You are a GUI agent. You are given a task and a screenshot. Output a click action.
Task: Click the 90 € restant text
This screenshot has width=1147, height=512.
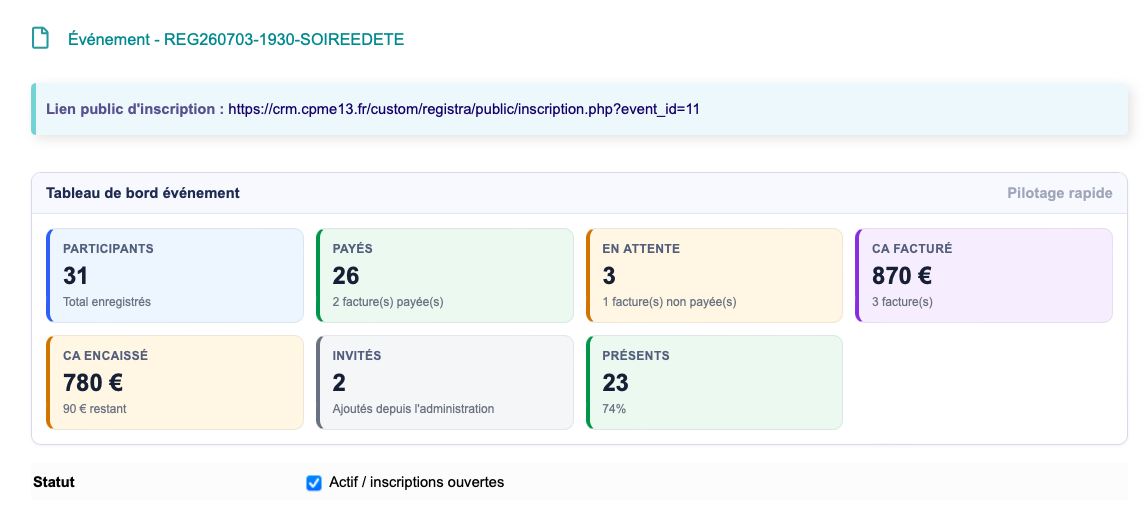[94, 409]
